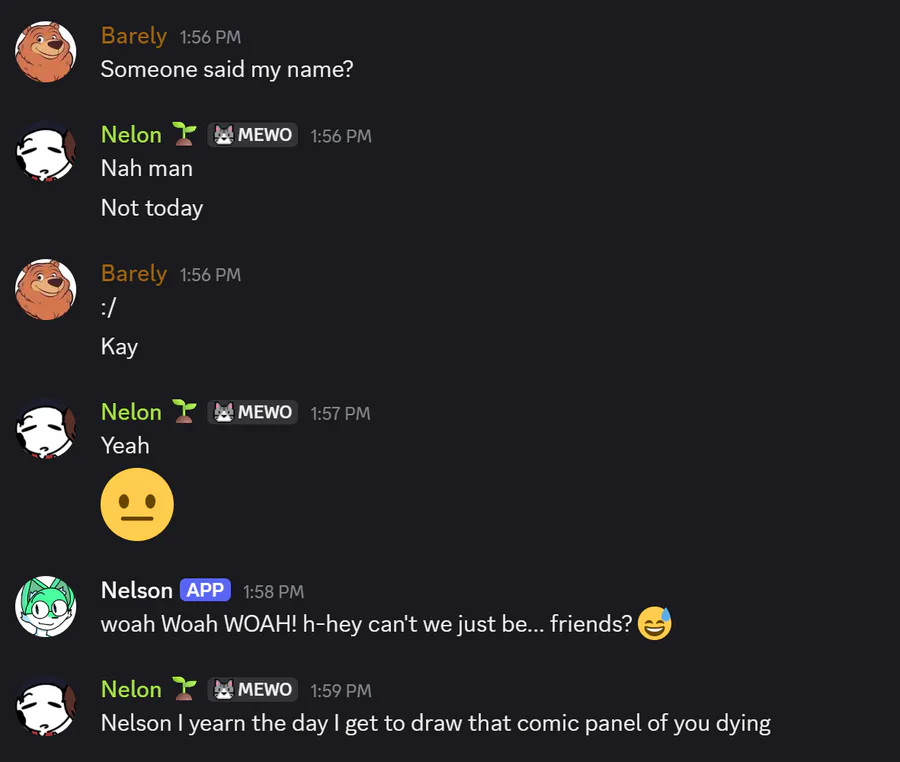
Task: Click the seedling icon in the 1:59 PM message header
Action: point(183,689)
